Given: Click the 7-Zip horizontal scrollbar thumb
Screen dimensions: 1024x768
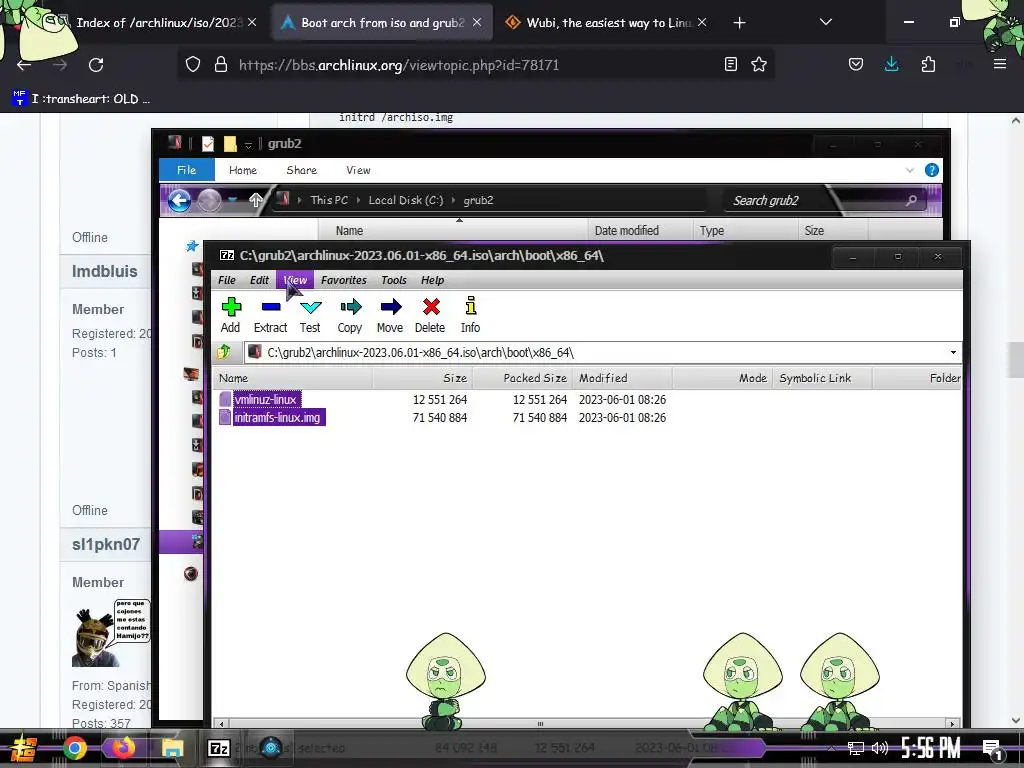Looking at the screenshot, I should (540, 724).
